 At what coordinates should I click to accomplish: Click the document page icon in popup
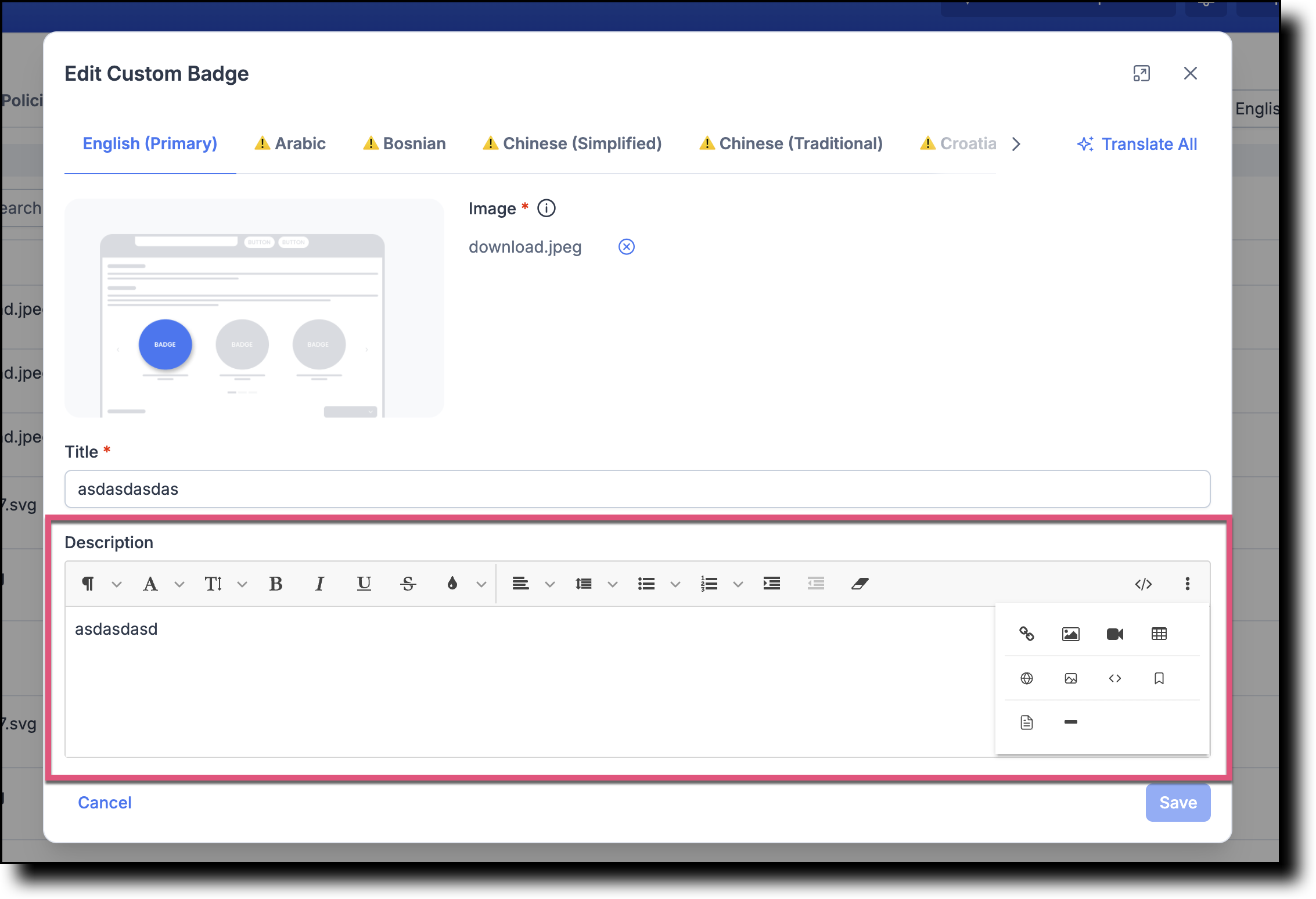point(1026,722)
